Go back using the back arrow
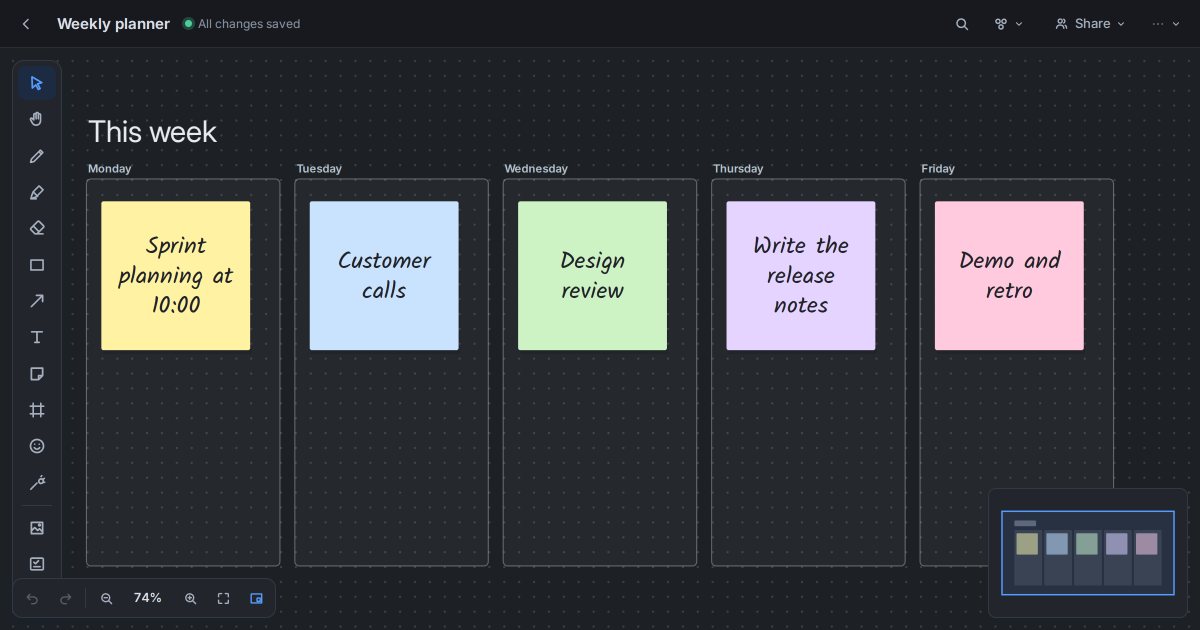Image resolution: width=1200 pixels, height=630 pixels. point(26,24)
